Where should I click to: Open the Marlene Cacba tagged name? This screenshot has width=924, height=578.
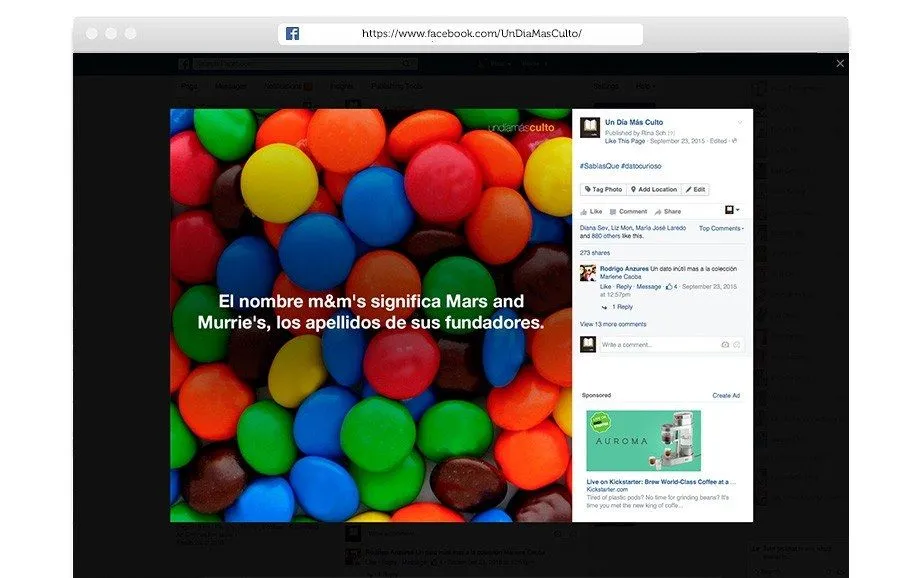pyautogui.click(x=621, y=276)
